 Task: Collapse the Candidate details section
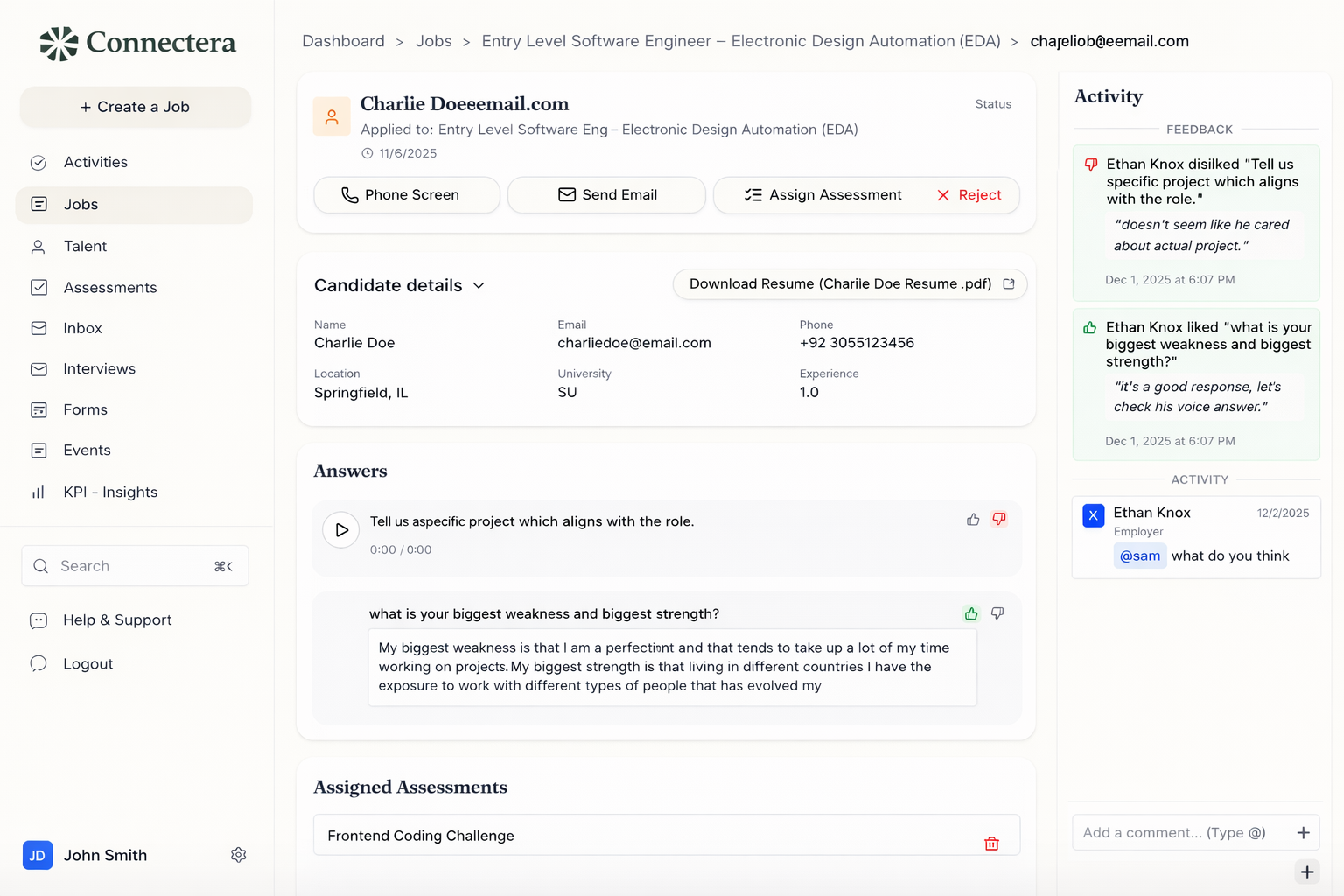(x=479, y=285)
